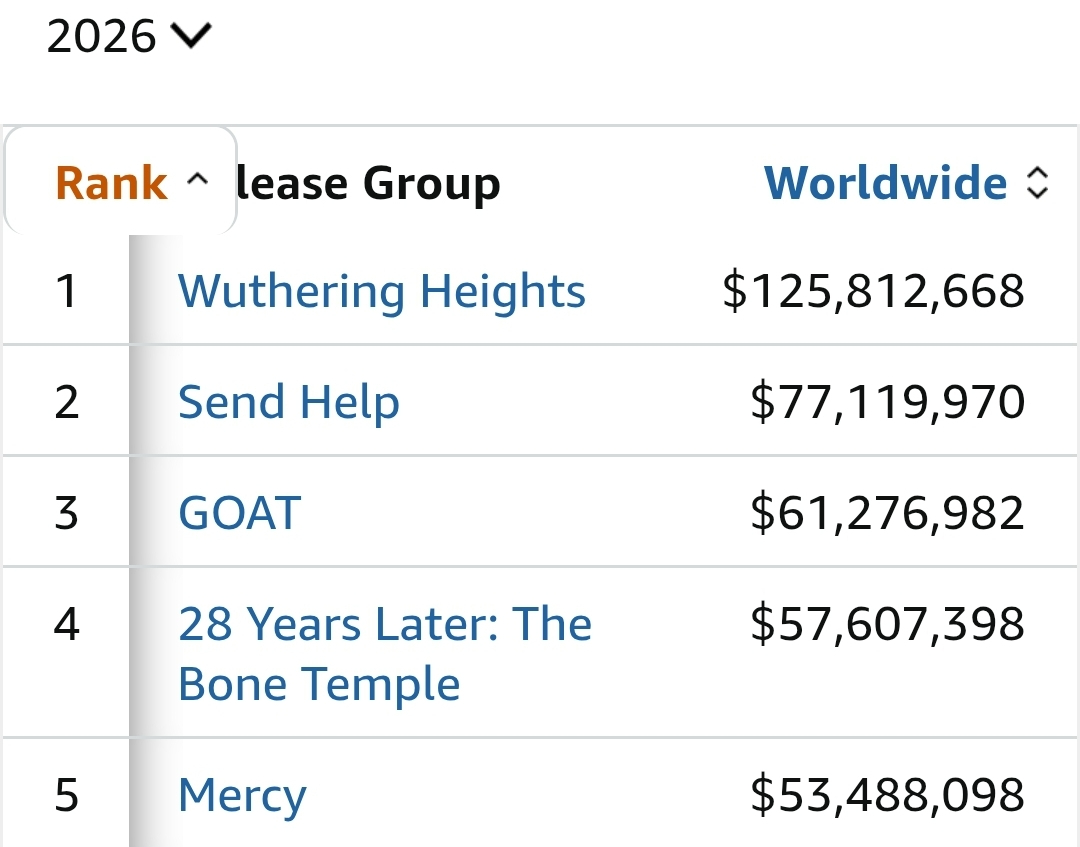Open the GOAT movie link
This screenshot has width=1080, height=847.
(x=239, y=513)
